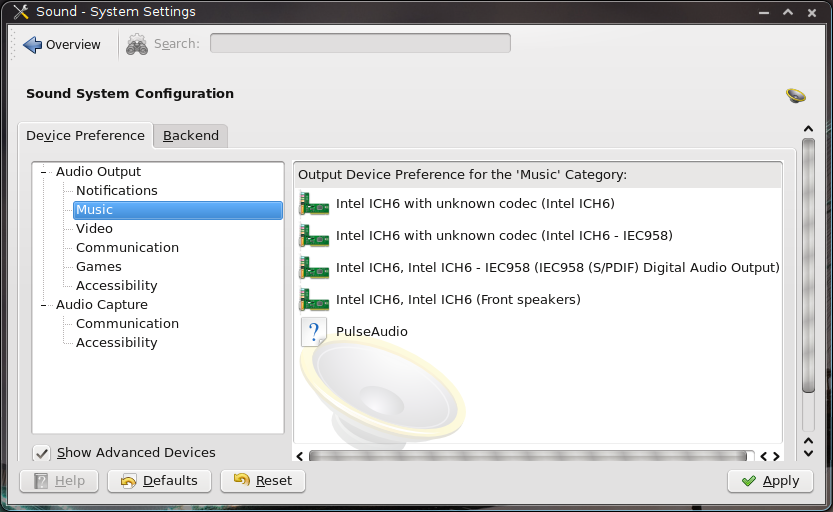Collapse the Audio Output tree branch

click(44, 172)
